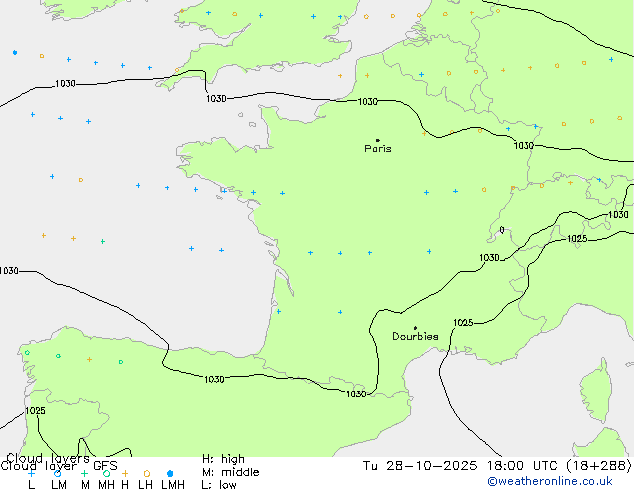Click the Paris city label
Viewport: 634px width, 490px height.
click(378, 148)
